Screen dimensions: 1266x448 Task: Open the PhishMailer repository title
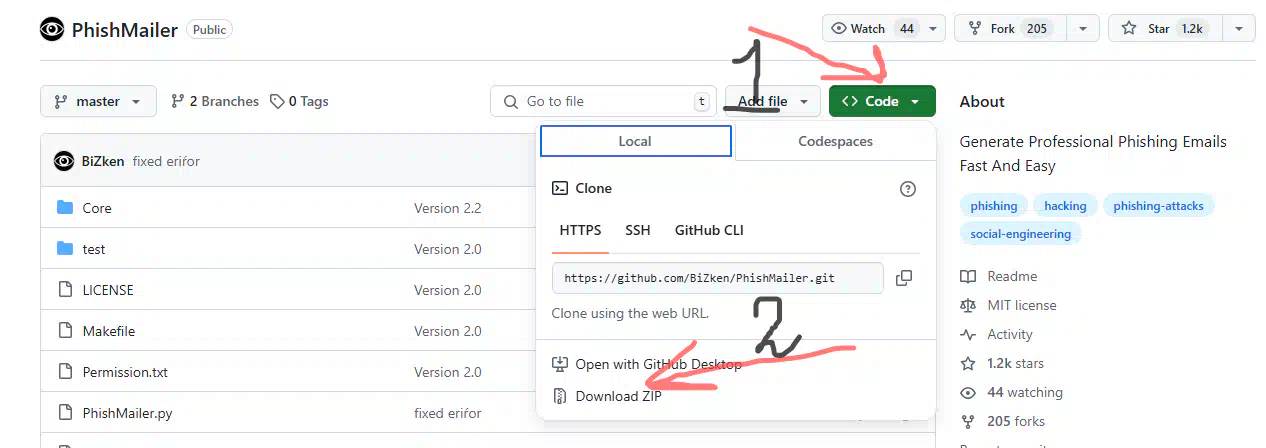(x=124, y=30)
